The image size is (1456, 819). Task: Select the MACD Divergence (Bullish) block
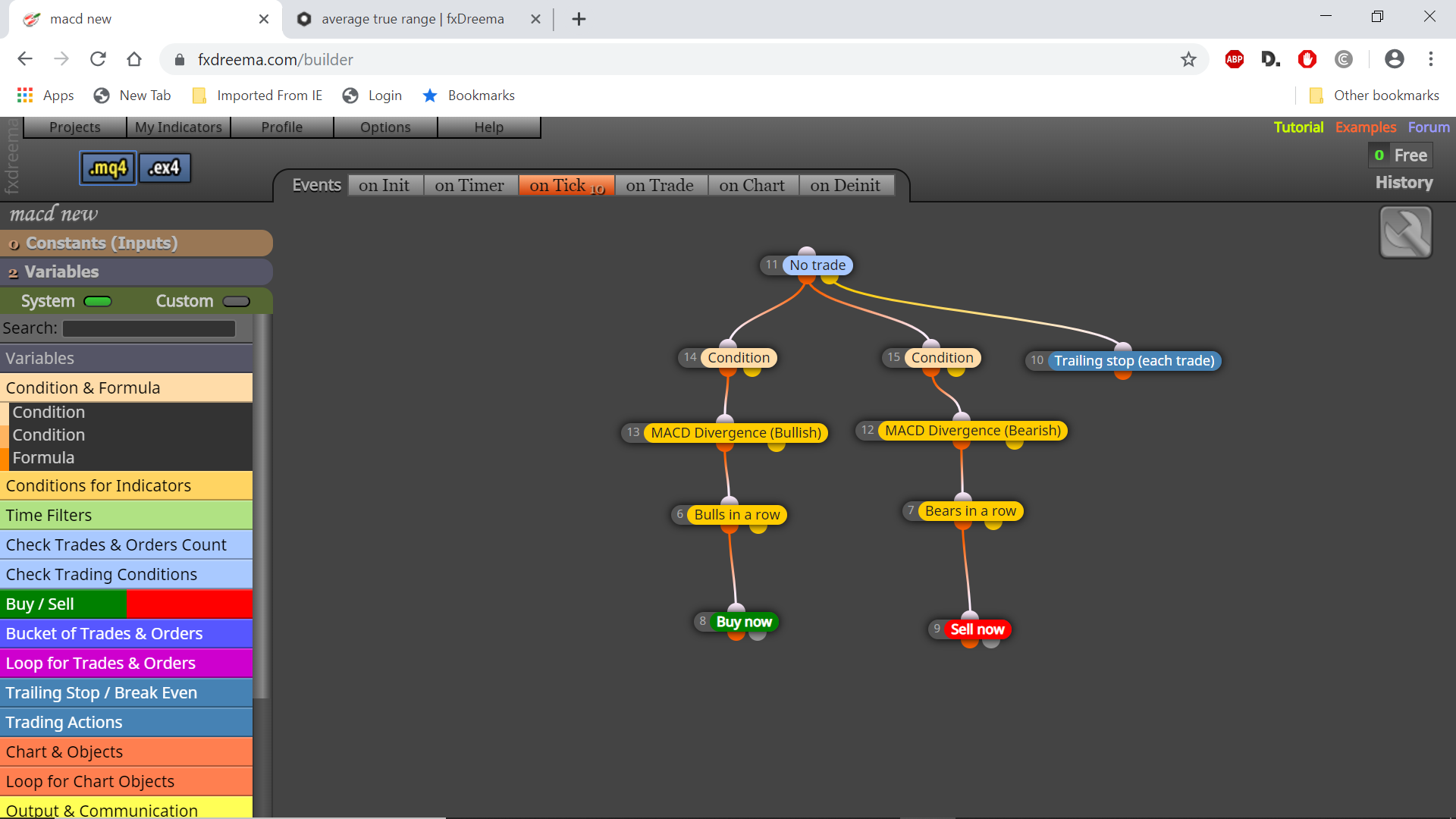[x=736, y=432]
